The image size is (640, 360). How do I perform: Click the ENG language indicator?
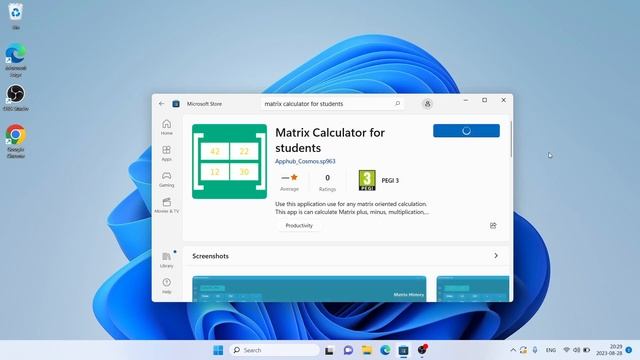point(551,350)
